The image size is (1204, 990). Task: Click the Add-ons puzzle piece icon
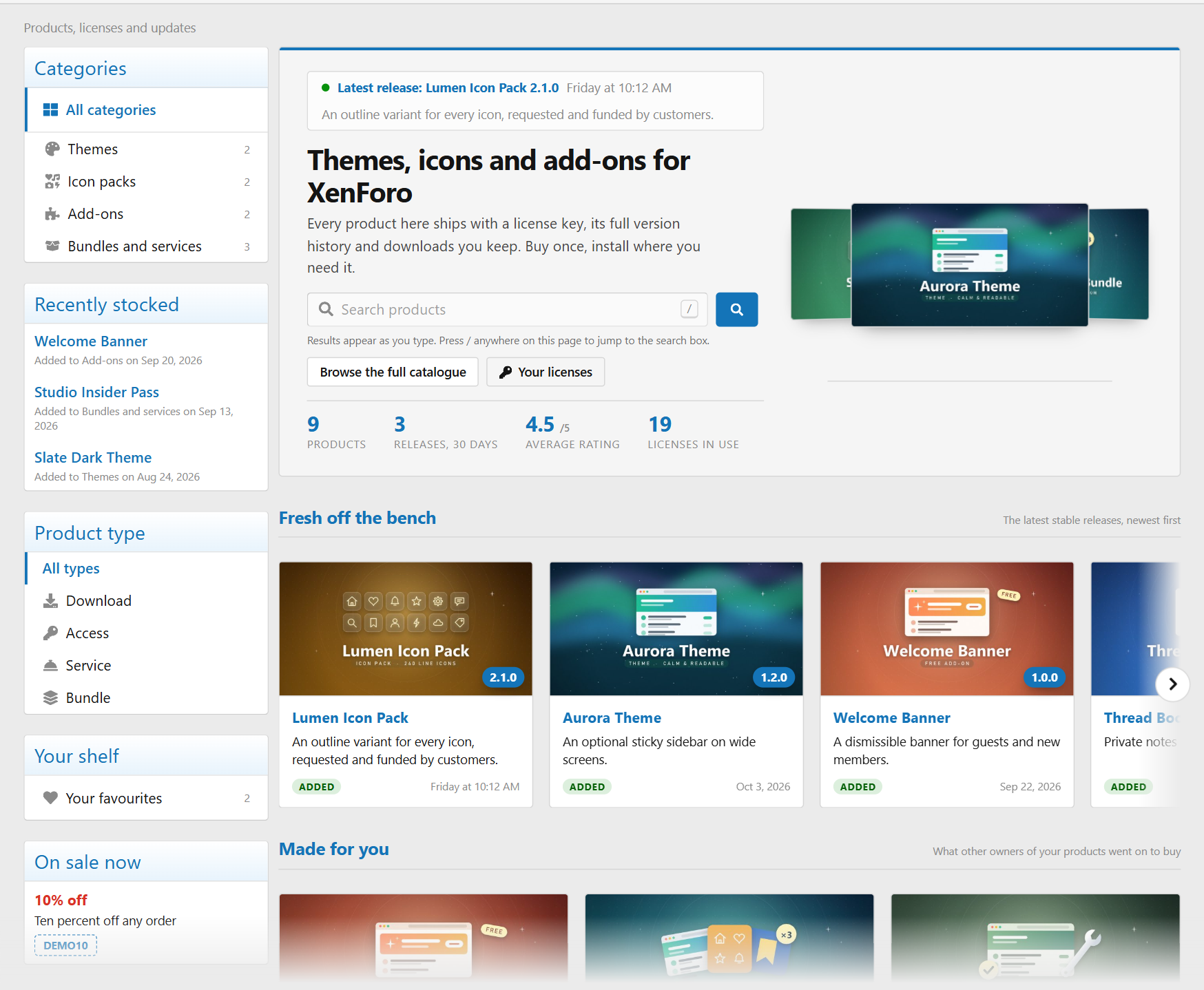(52, 214)
